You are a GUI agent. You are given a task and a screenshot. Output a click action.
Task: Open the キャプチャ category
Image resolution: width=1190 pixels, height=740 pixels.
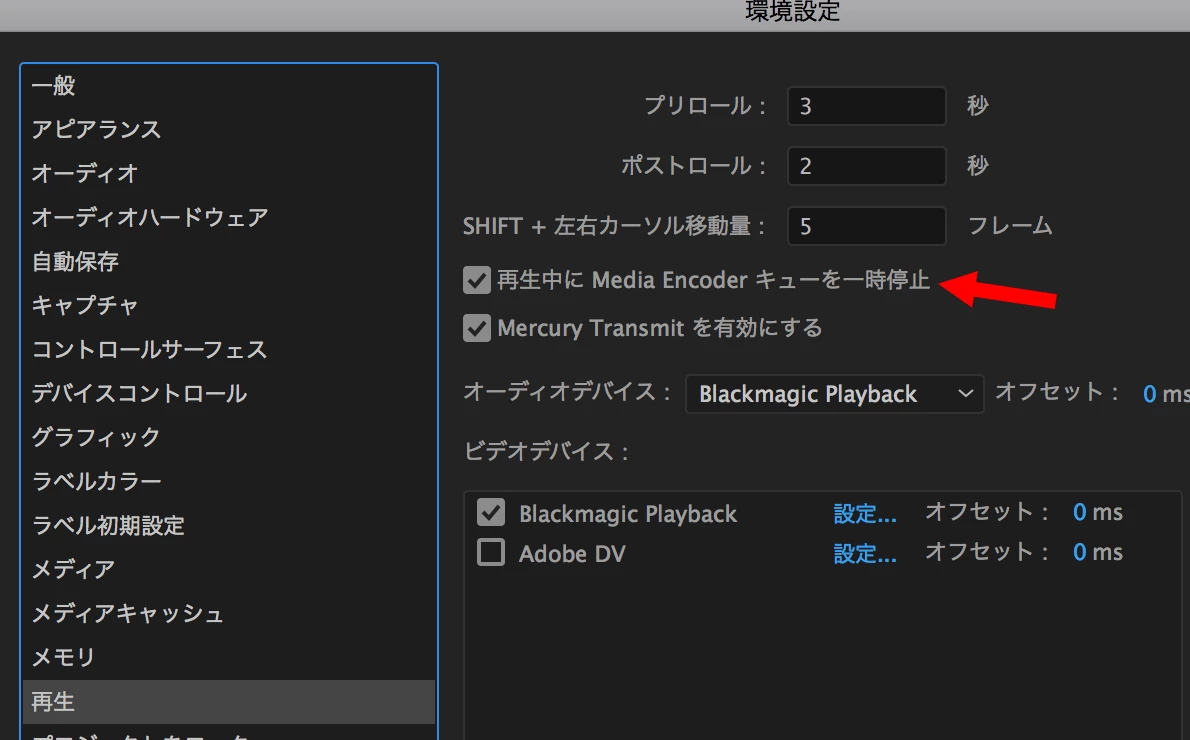click(228, 306)
